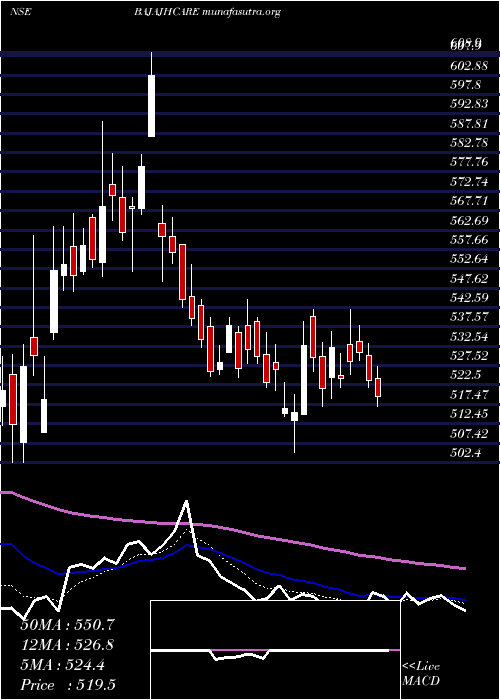This screenshot has height=700, width=500.
Task: Click the MACD inset chart panel
Action: click(x=275, y=650)
